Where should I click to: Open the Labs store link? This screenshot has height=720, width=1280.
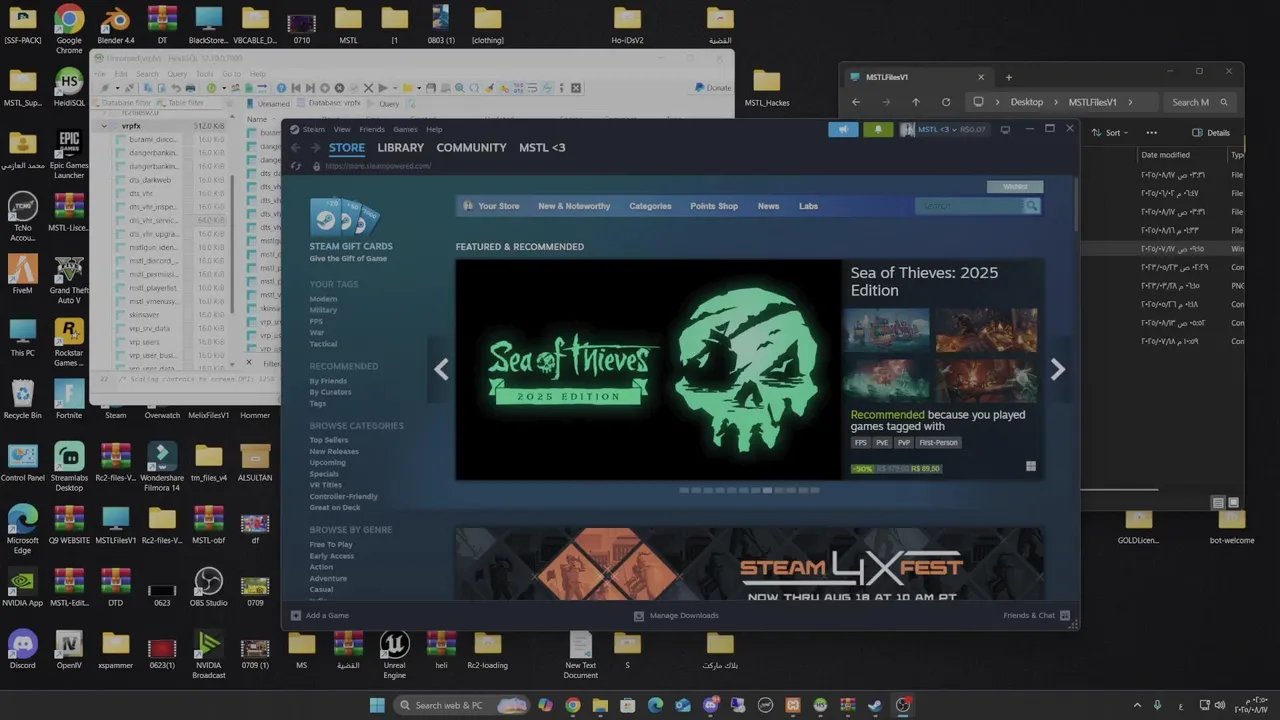pyautogui.click(x=808, y=206)
